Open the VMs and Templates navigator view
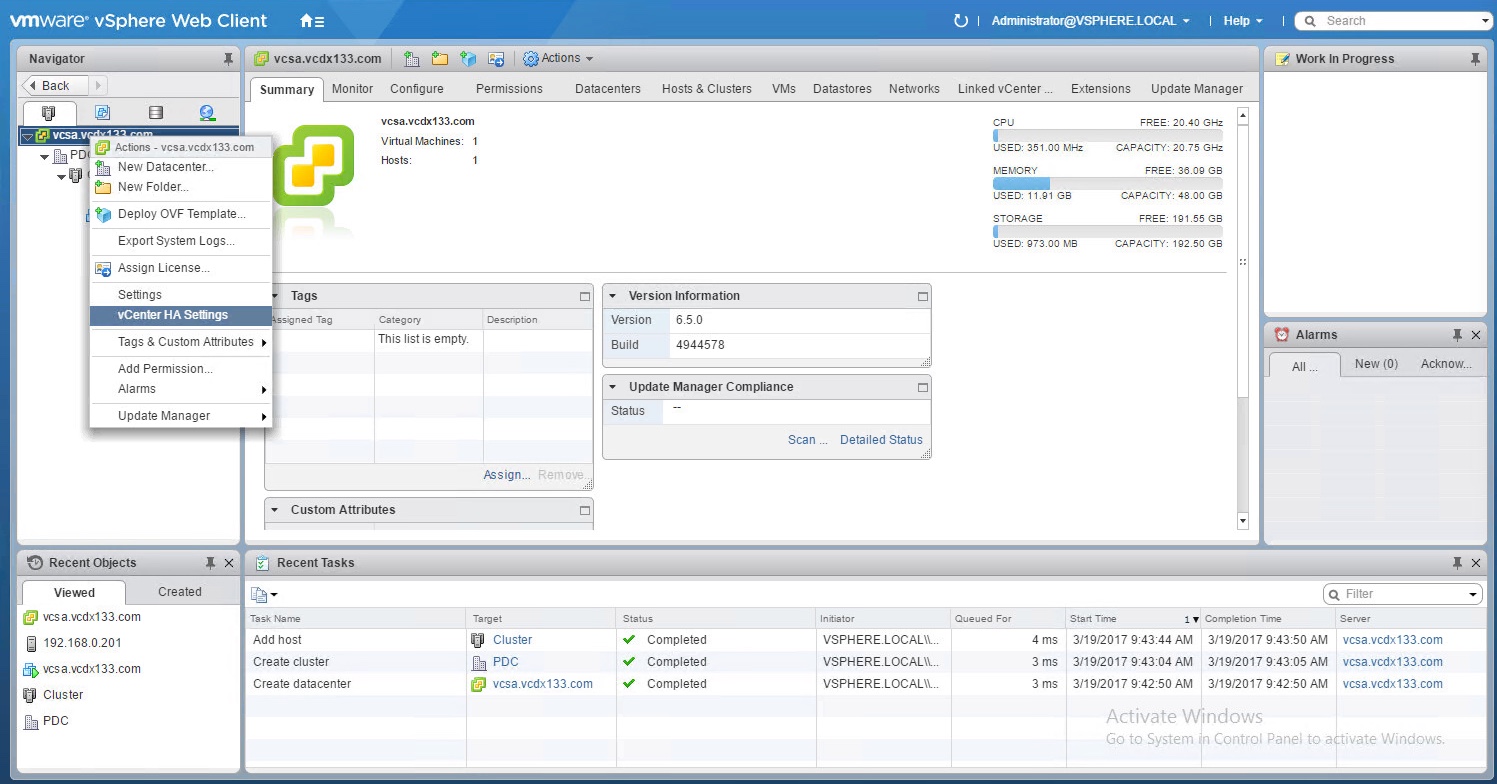1497x784 pixels. (x=102, y=113)
